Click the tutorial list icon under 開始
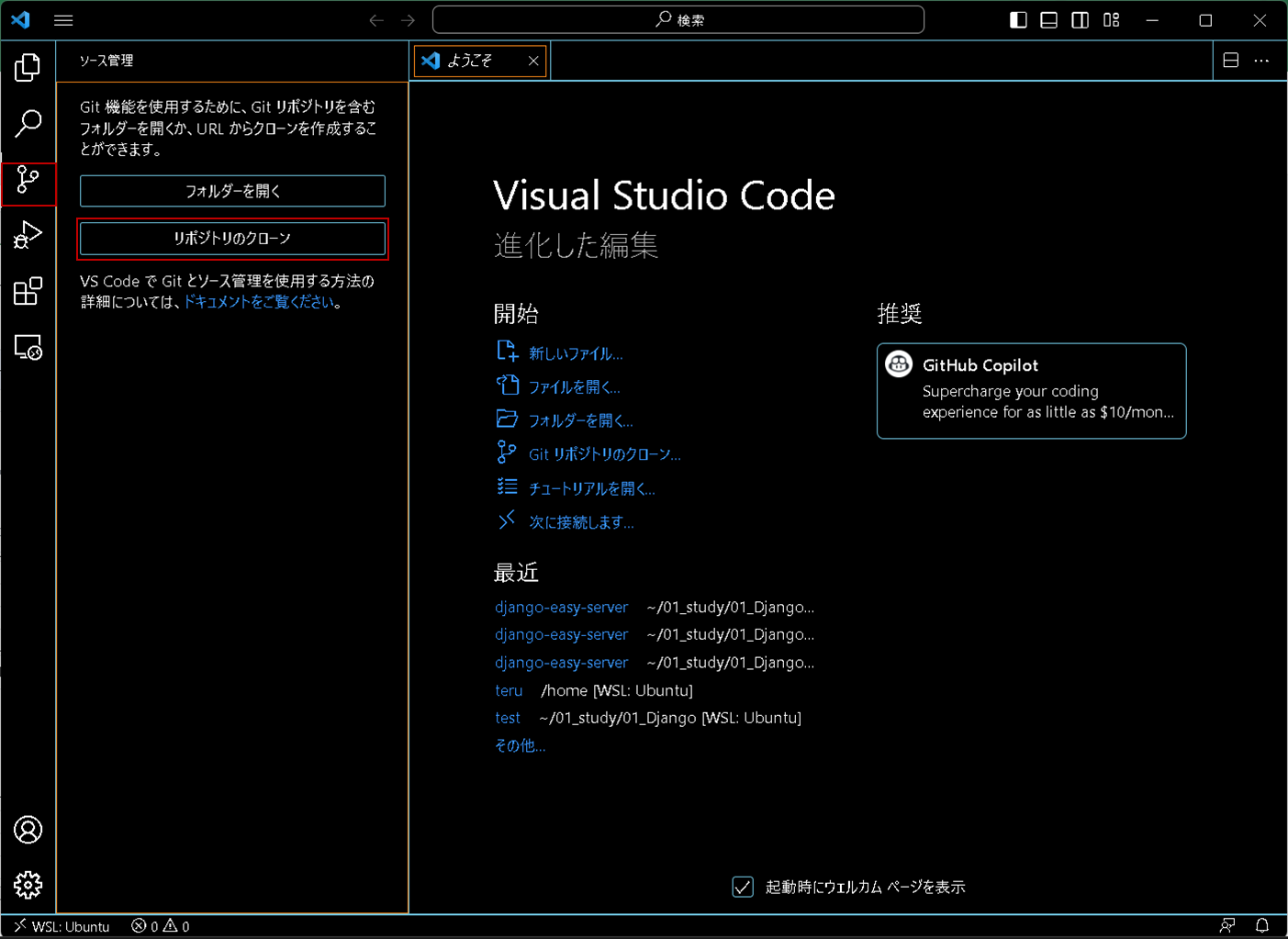The height and width of the screenshot is (939, 1288). coord(507,486)
